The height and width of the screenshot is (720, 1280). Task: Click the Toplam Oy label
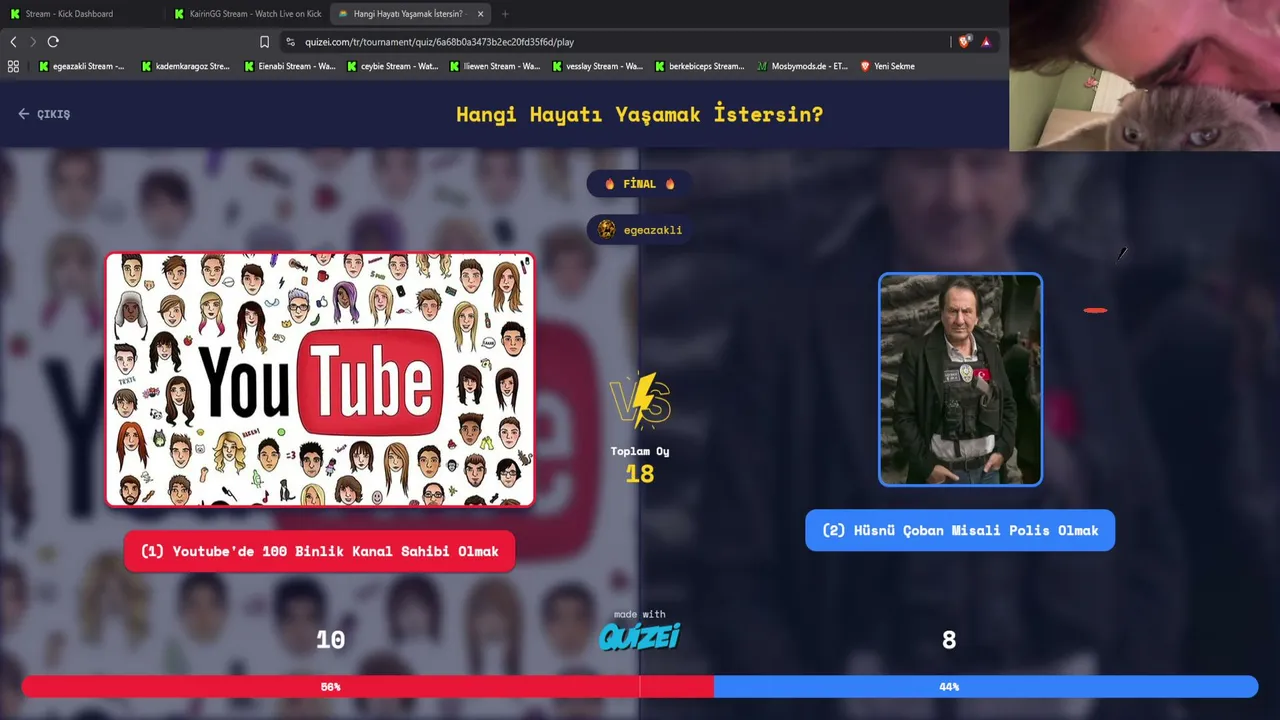tap(640, 451)
